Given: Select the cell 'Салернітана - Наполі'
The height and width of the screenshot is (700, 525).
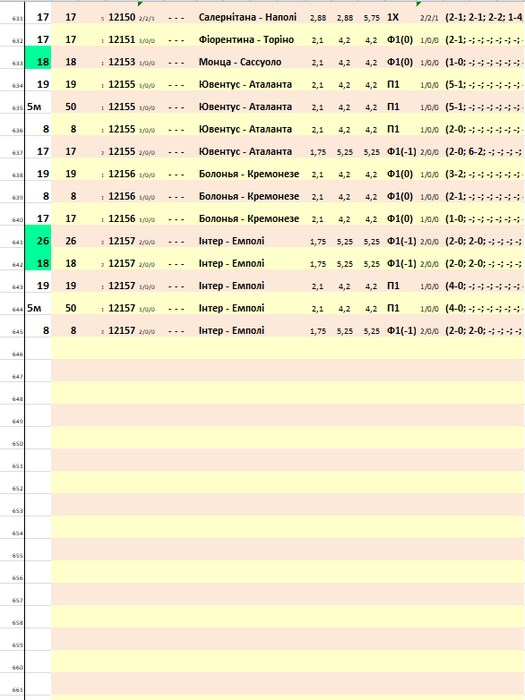Looking at the screenshot, I should click(x=247, y=17).
